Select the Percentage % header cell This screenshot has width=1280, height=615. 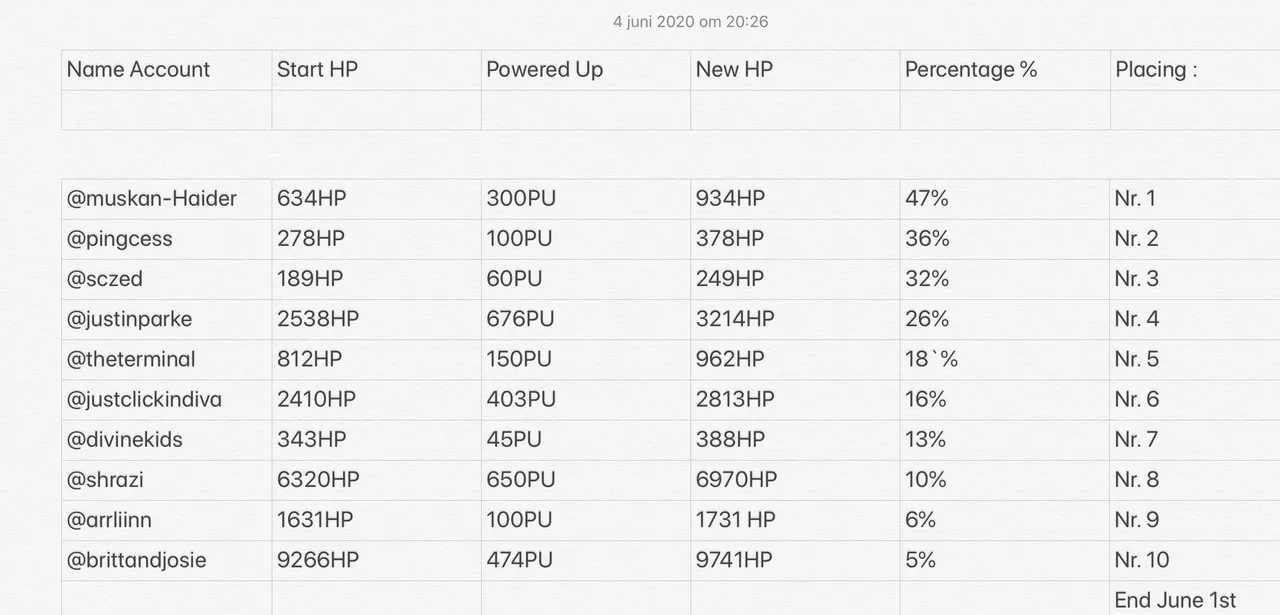[1005, 70]
